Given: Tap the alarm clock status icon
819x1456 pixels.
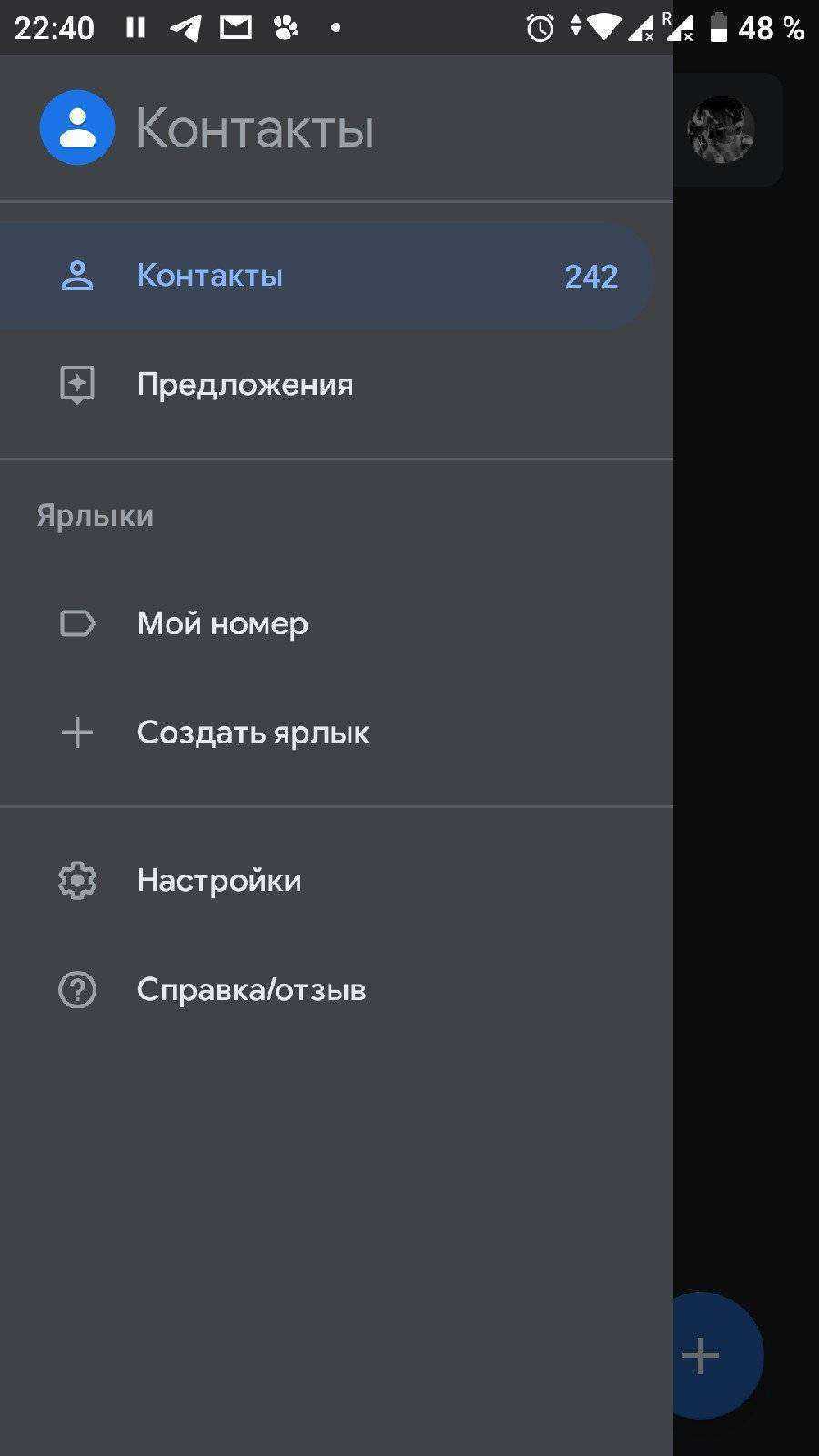Looking at the screenshot, I should pyautogui.click(x=540, y=28).
